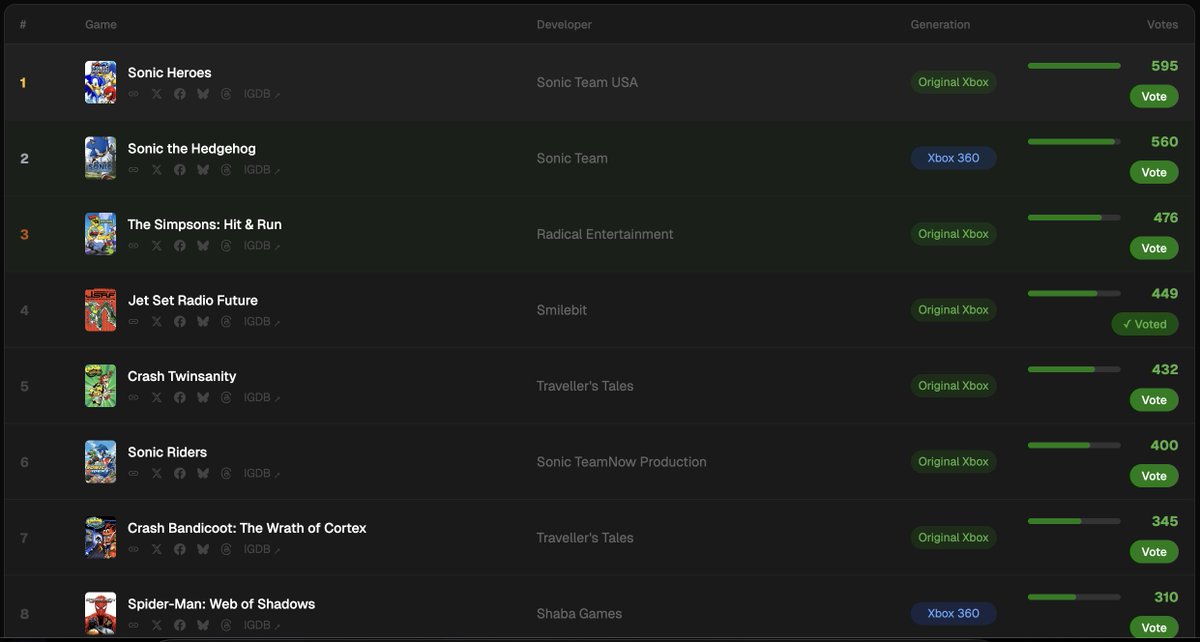Select Original Xbox badge on Sonic Heroes

click(954, 82)
